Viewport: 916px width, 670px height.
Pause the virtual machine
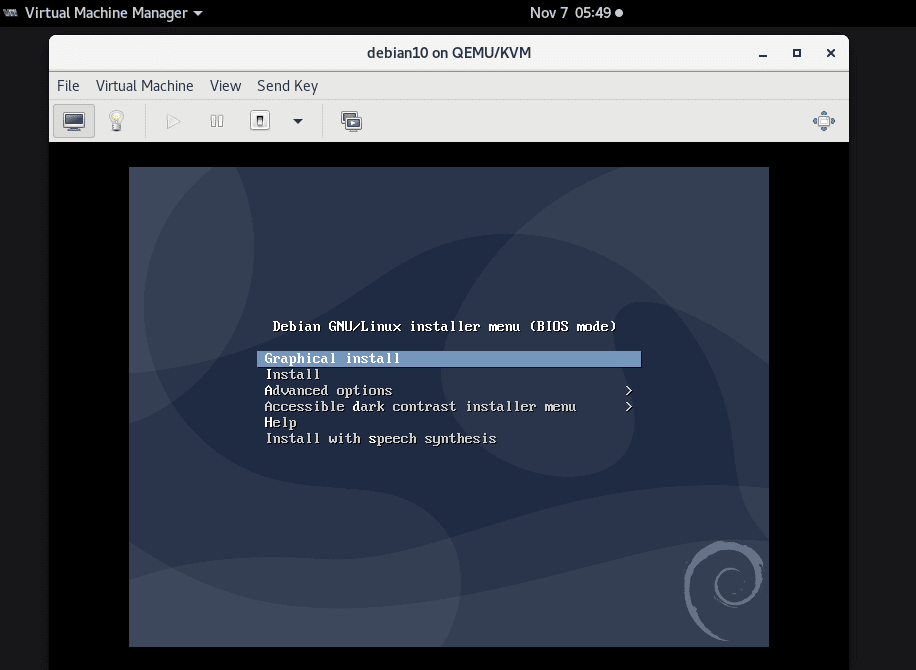point(217,121)
